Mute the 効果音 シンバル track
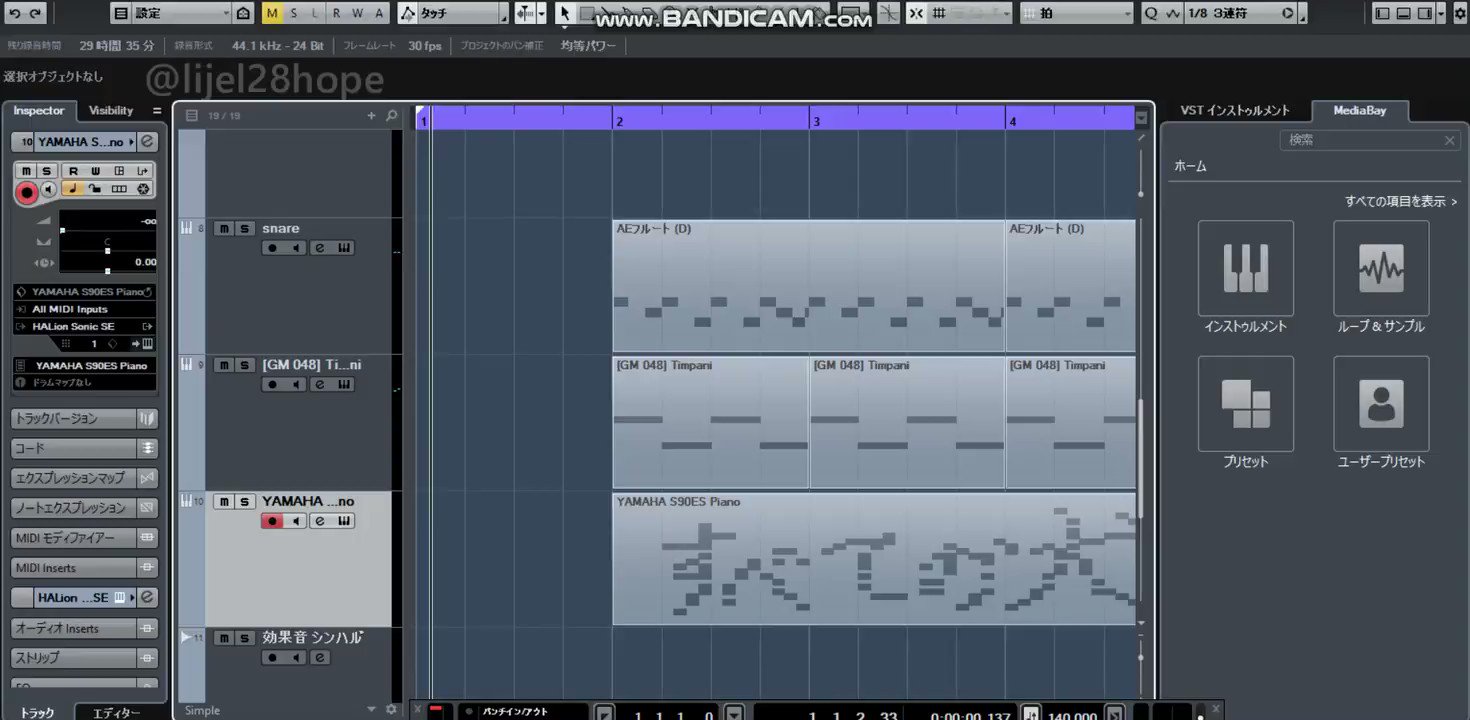 click(x=224, y=638)
